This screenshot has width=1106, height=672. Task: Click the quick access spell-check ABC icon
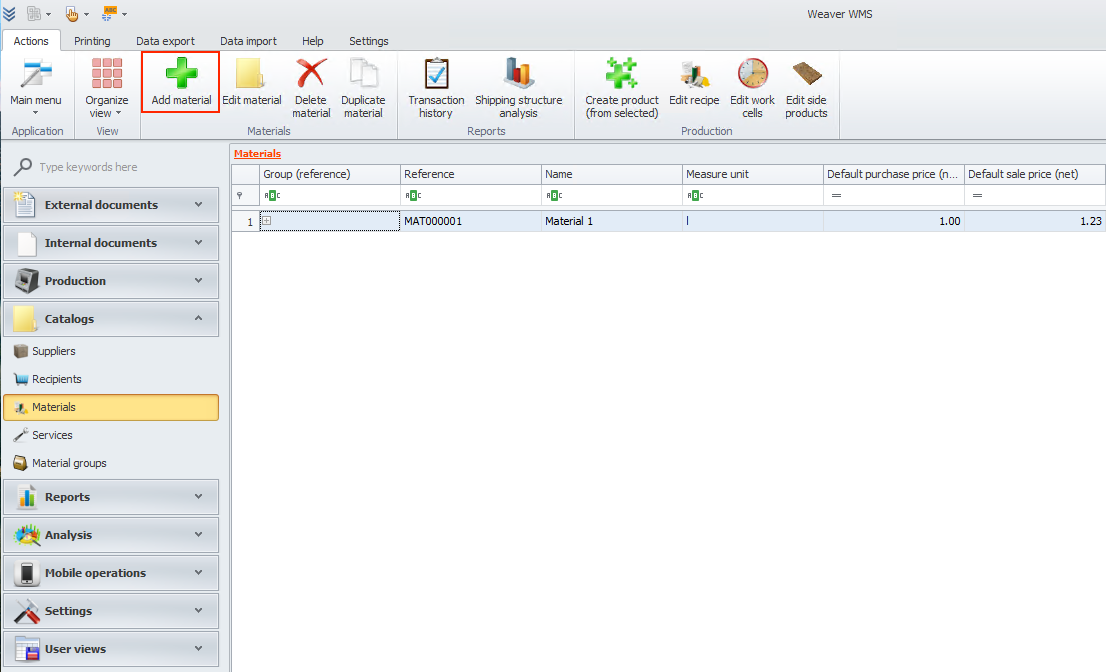pos(109,13)
